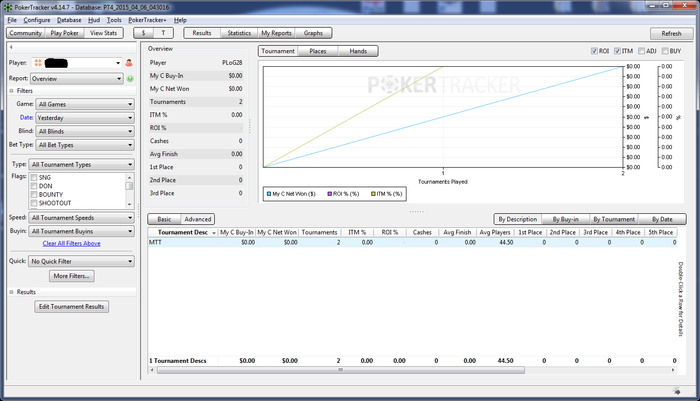Click the My C Net Won legend swatch
This screenshot has width=700, height=401.
point(269,194)
